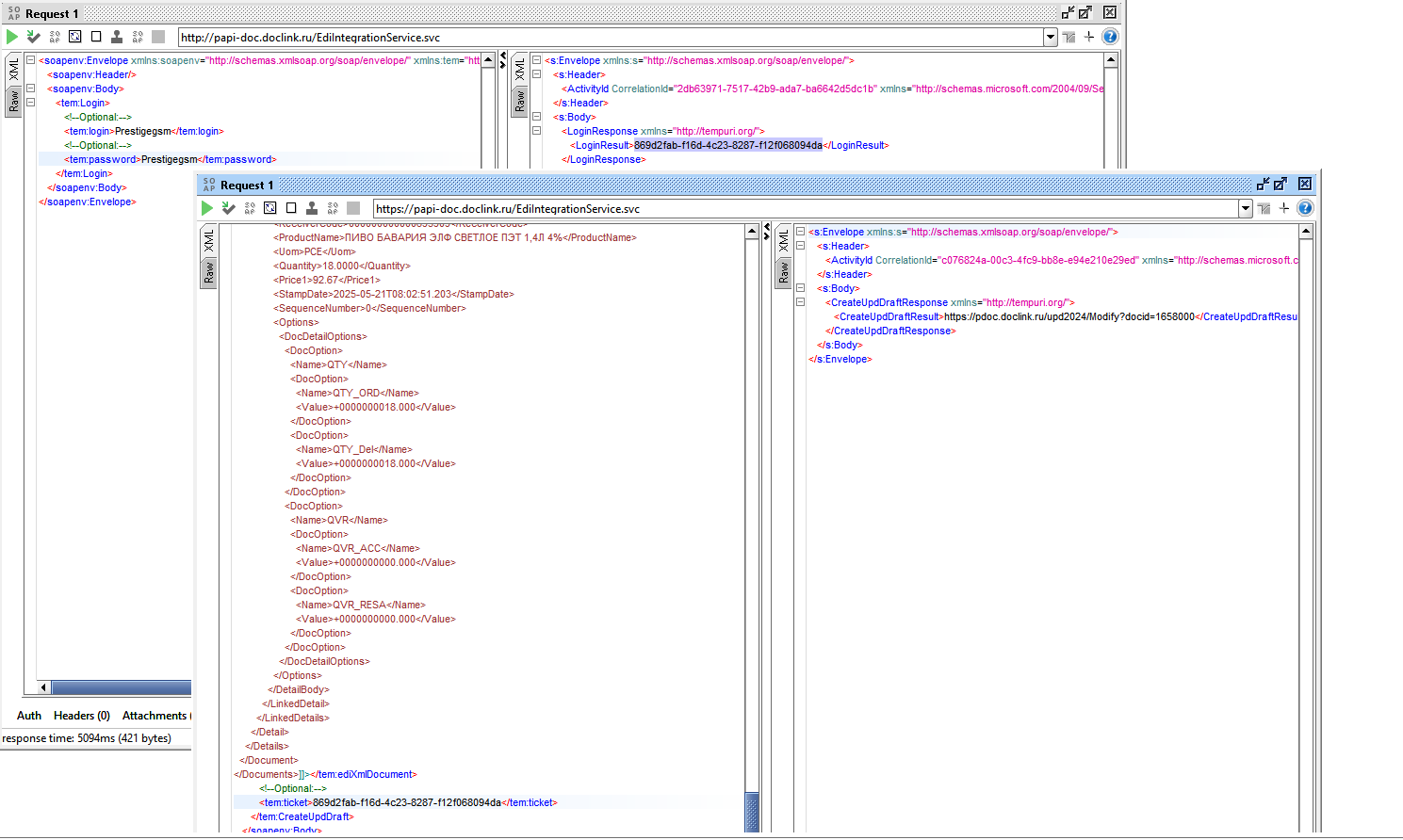Switch front request editor to Raw view

click(209, 273)
